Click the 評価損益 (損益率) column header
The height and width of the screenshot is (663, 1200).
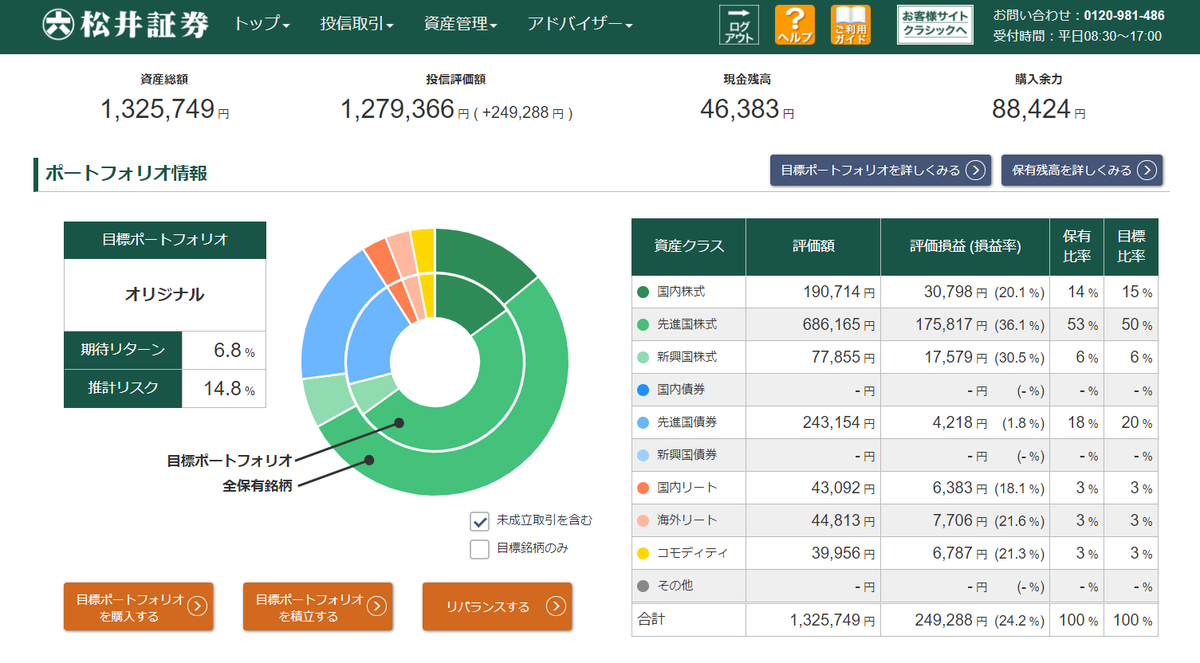pos(965,247)
